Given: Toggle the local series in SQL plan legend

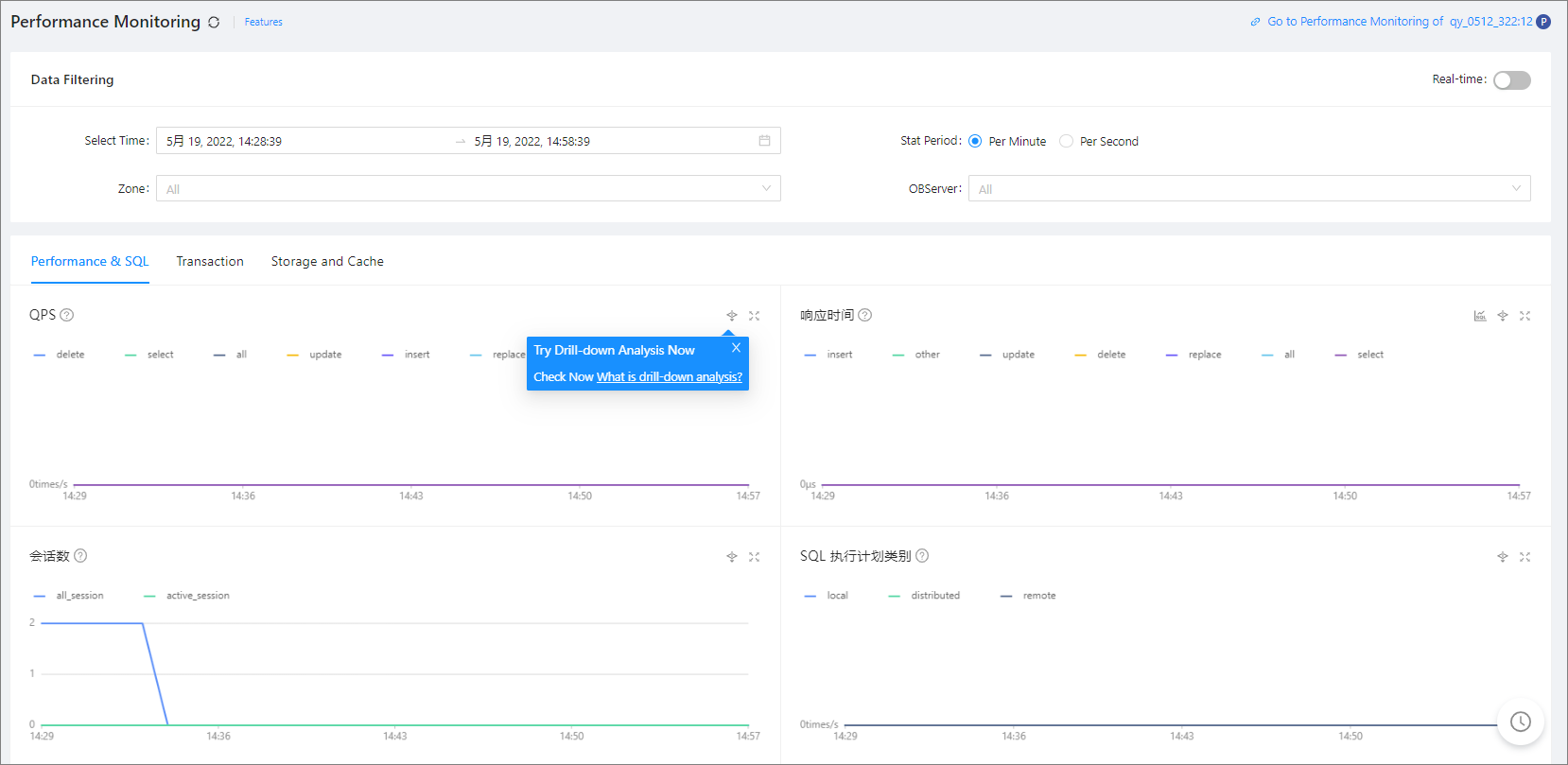Looking at the screenshot, I should [827, 596].
